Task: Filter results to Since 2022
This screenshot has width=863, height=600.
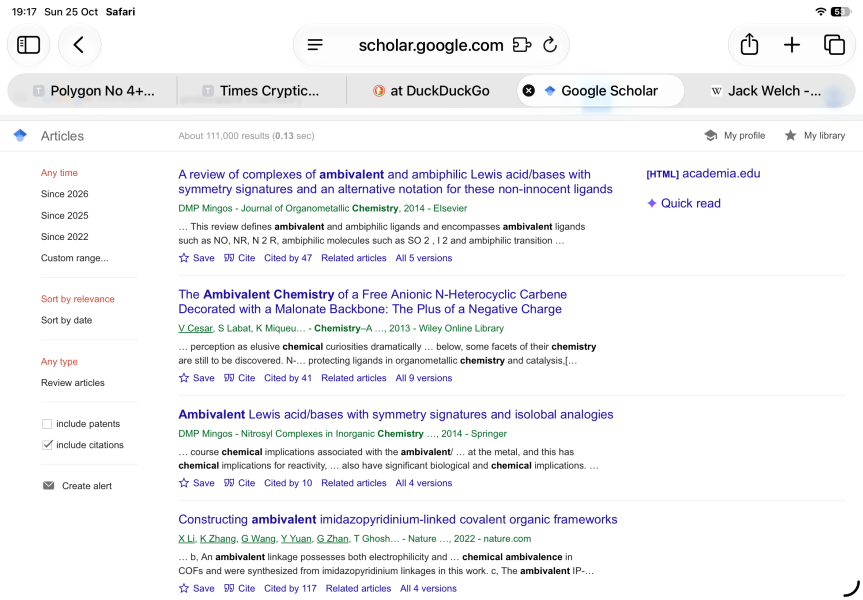Action: click(64, 237)
